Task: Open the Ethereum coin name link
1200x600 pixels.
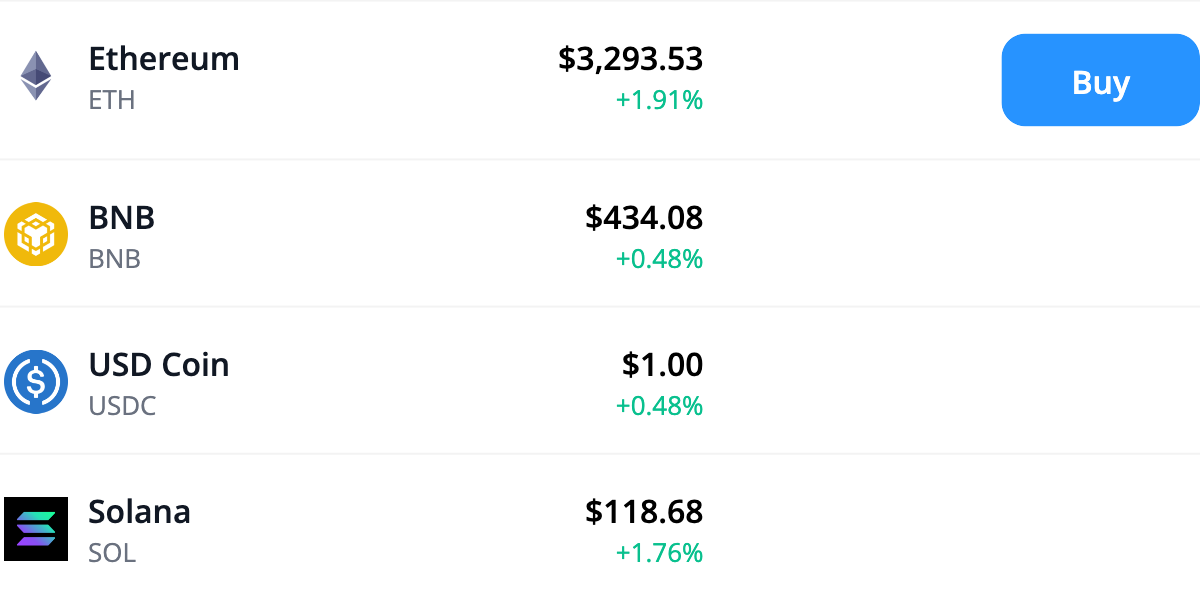Action: pyautogui.click(x=164, y=60)
